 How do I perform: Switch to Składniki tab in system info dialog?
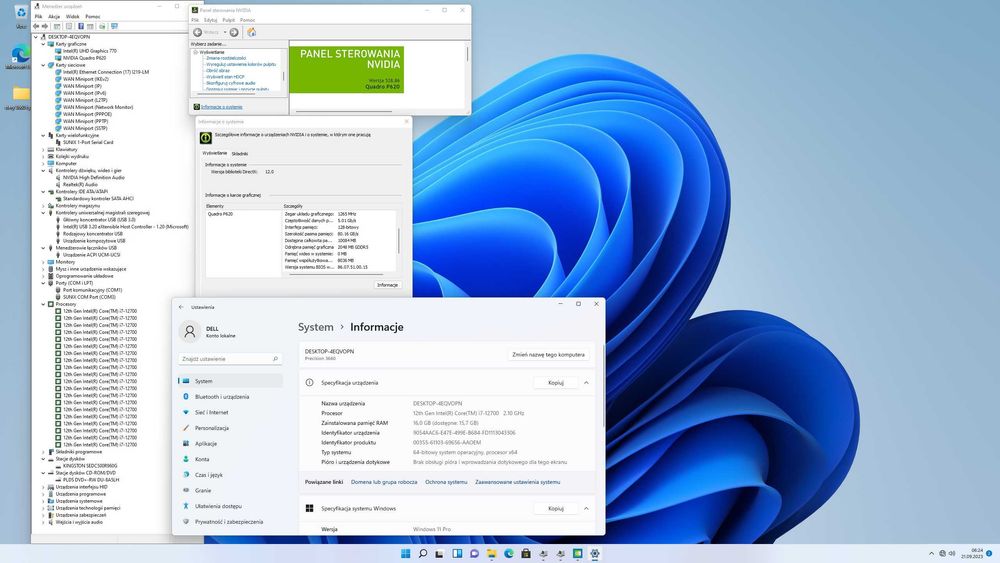pyautogui.click(x=240, y=154)
